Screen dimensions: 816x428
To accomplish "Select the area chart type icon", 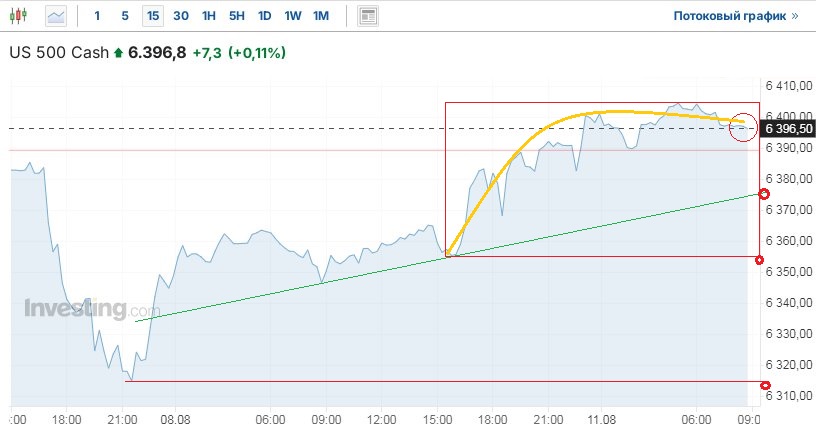I will 56,16.
